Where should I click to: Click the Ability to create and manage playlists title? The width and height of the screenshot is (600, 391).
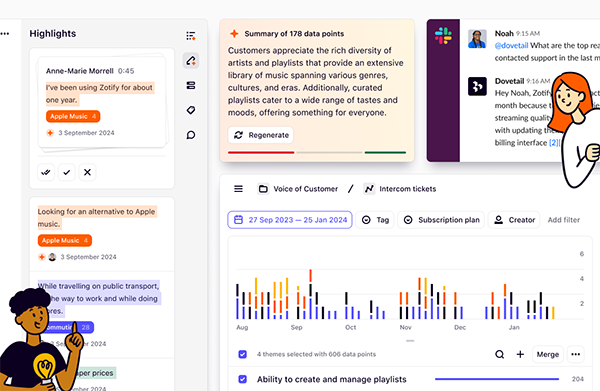[331, 379]
